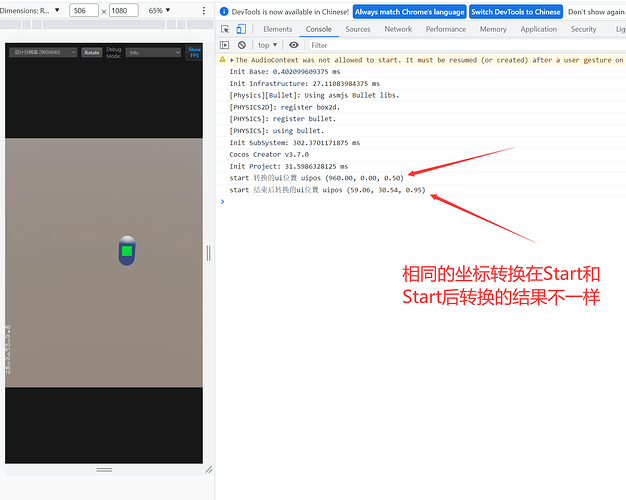Open the Sources tab

click(358, 29)
